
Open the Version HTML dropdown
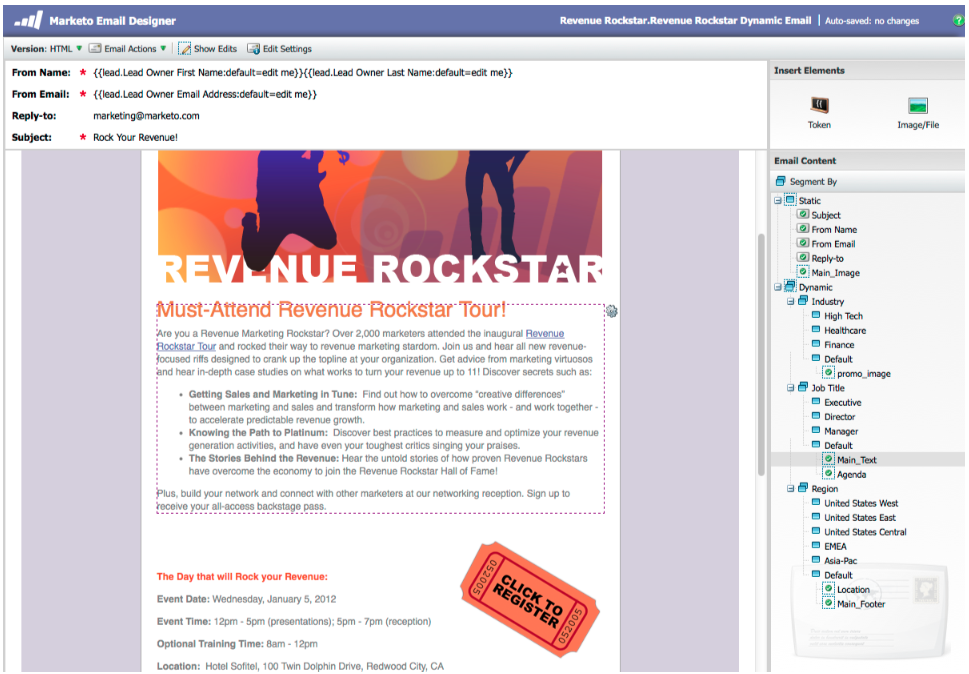46,49
